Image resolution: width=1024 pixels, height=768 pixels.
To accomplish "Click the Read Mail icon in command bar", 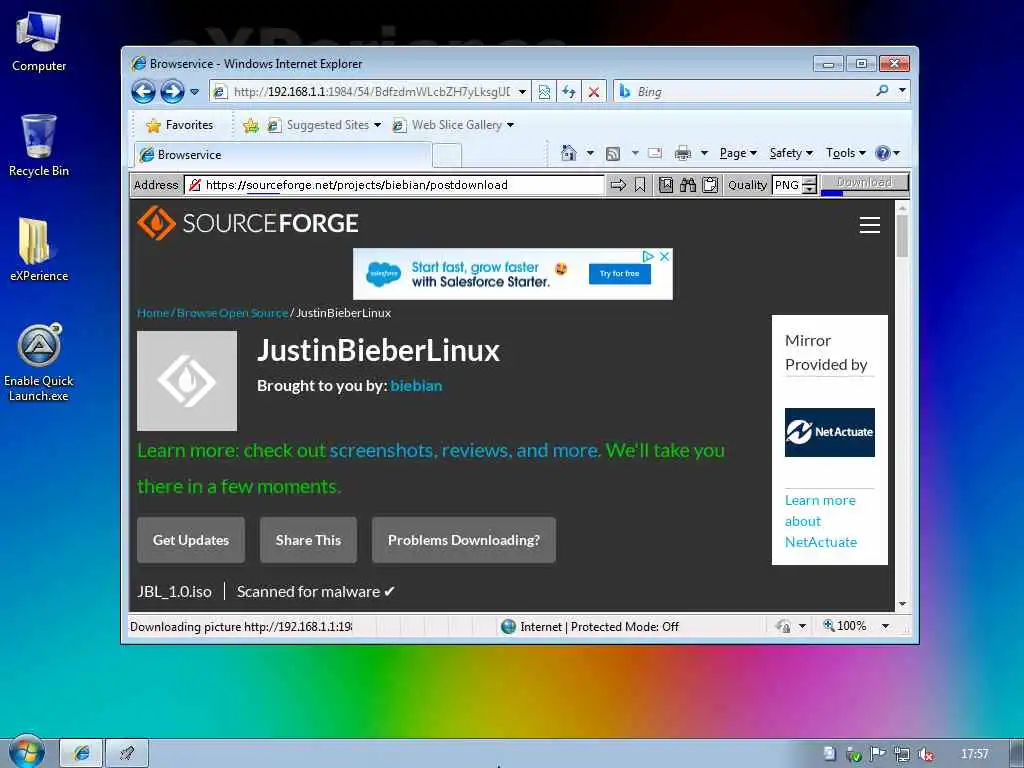I will point(655,153).
